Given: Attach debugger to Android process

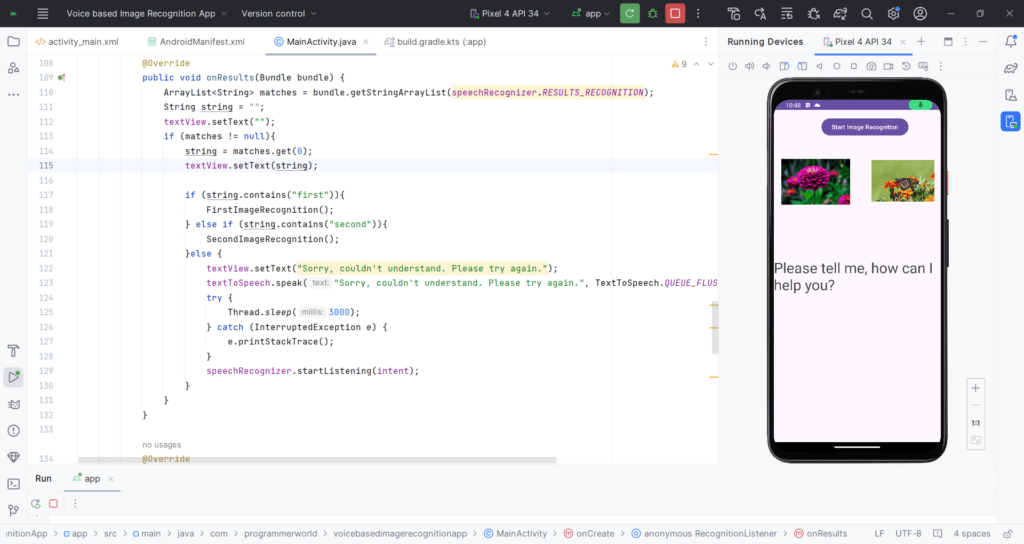Looking at the screenshot, I should 813,13.
